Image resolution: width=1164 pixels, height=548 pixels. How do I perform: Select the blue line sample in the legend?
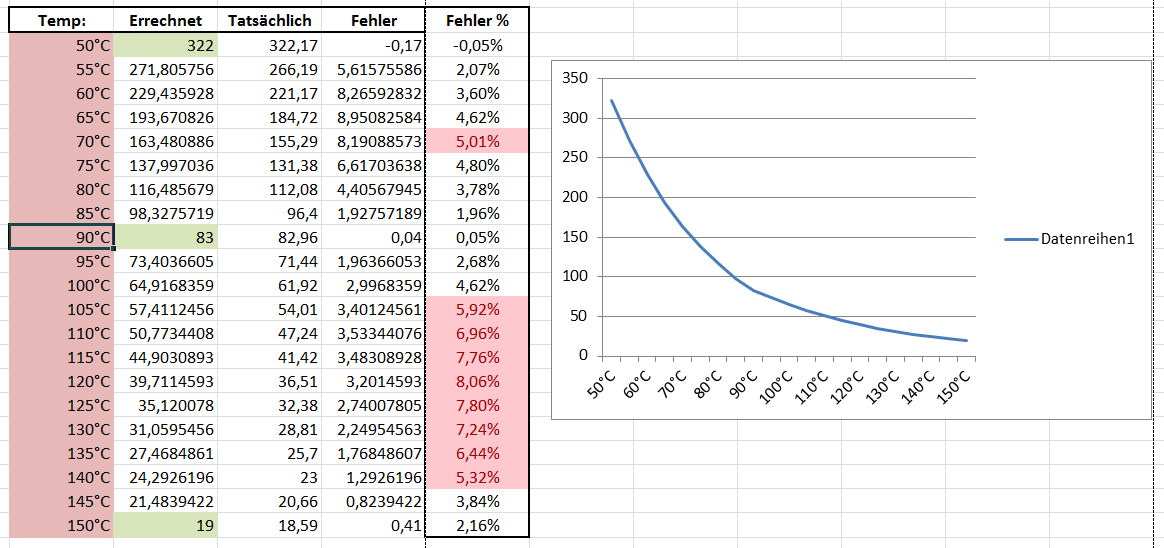tap(1020, 239)
